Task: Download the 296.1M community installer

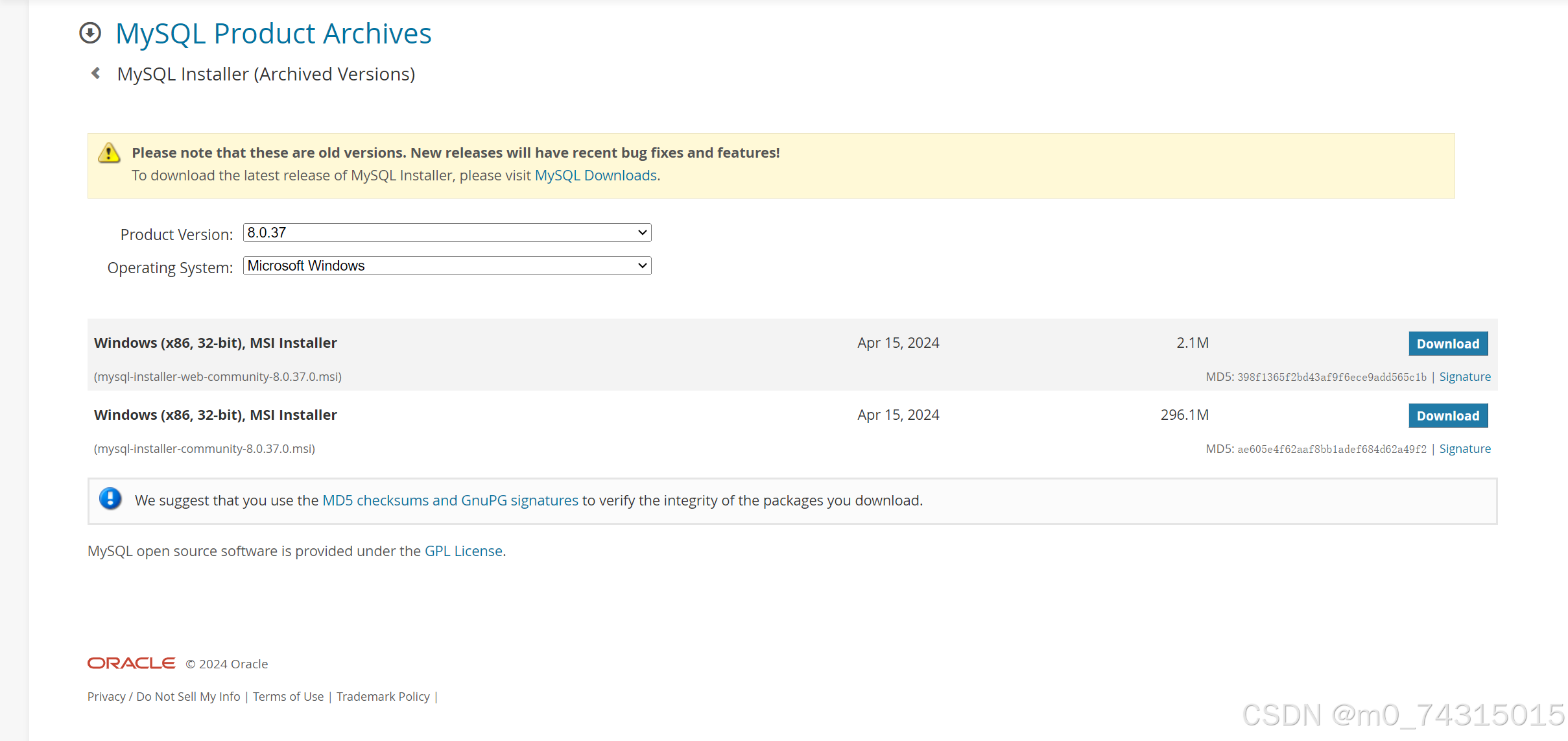Action: (x=1447, y=416)
